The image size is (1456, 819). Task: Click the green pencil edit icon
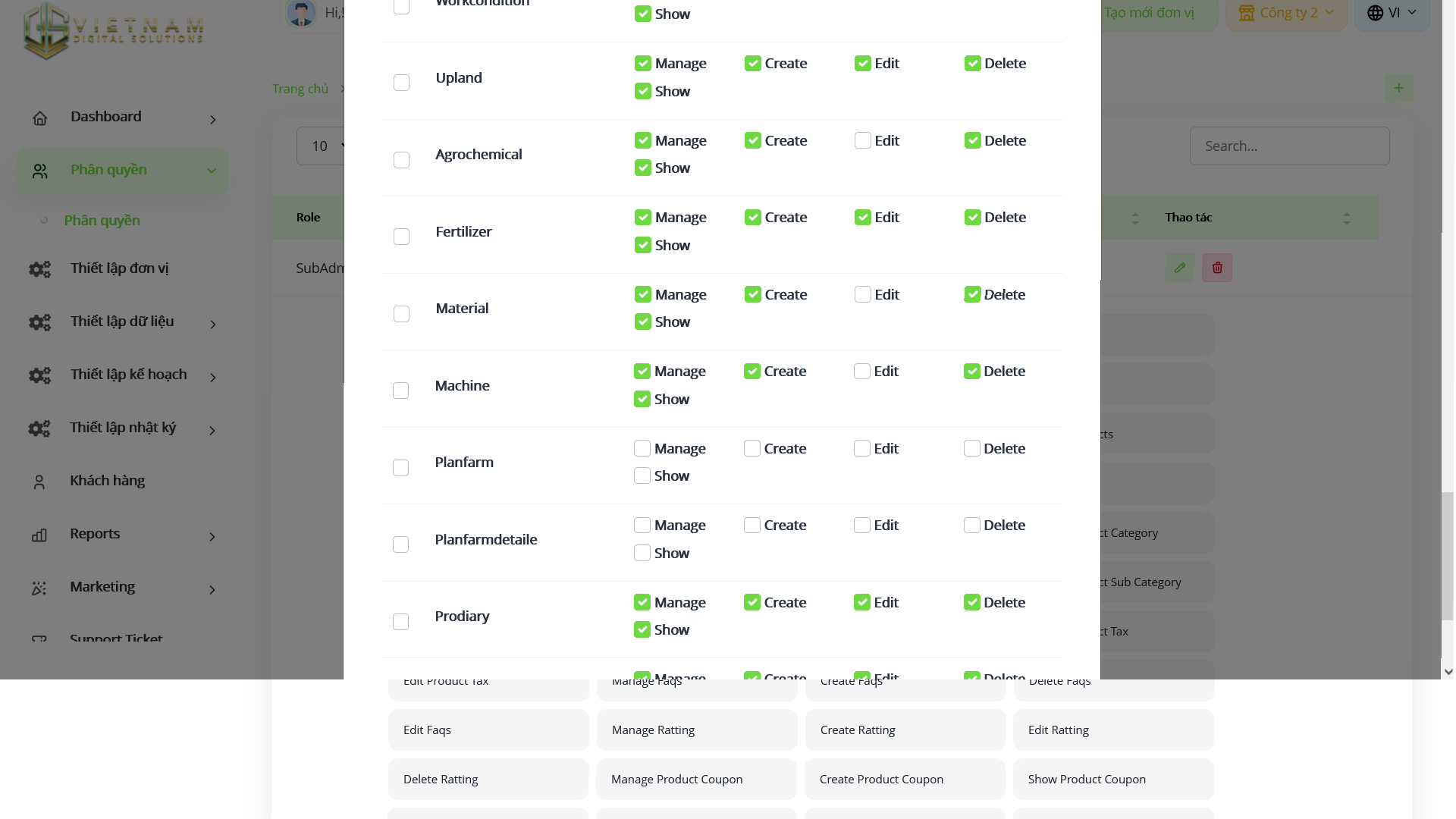click(1179, 268)
